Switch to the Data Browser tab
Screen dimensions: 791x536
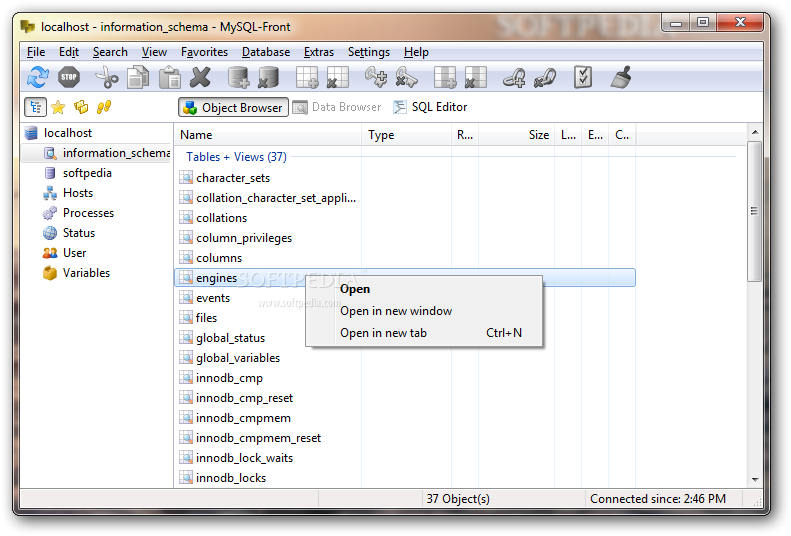[x=337, y=107]
